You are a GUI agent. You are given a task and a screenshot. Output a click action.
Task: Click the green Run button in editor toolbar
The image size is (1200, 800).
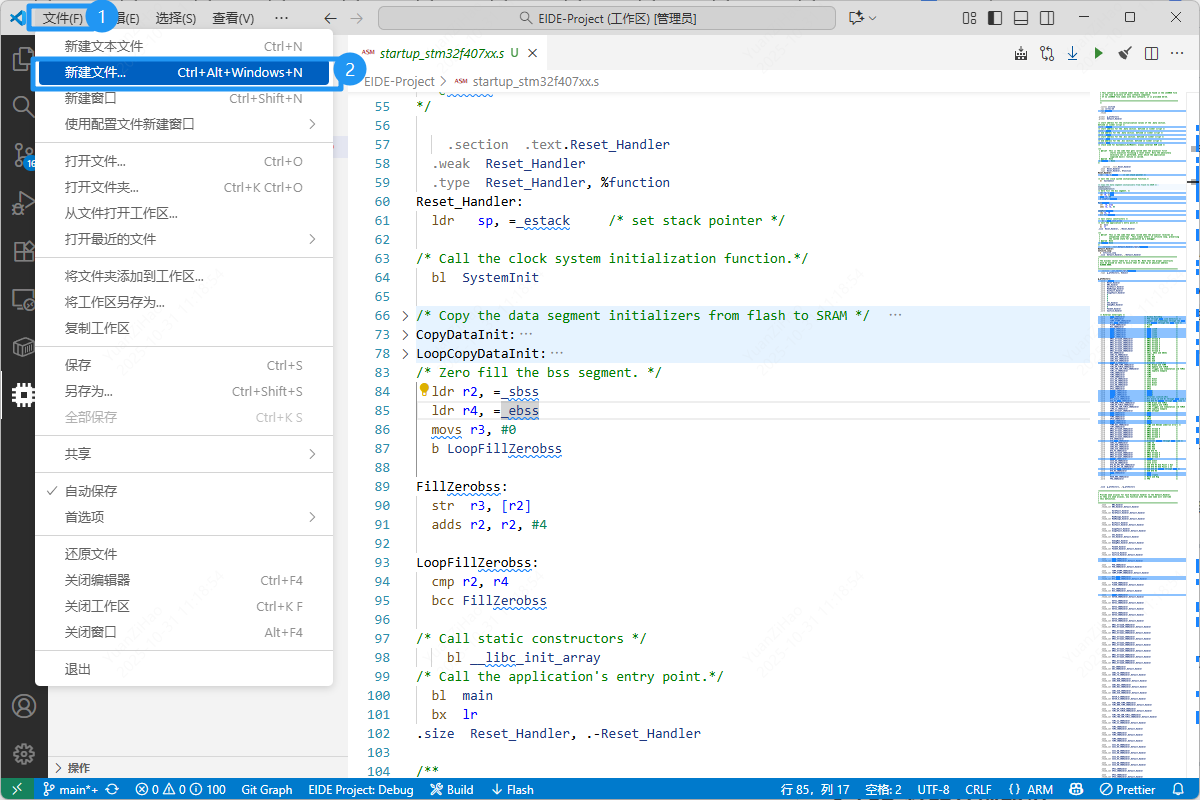coord(1099,53)
